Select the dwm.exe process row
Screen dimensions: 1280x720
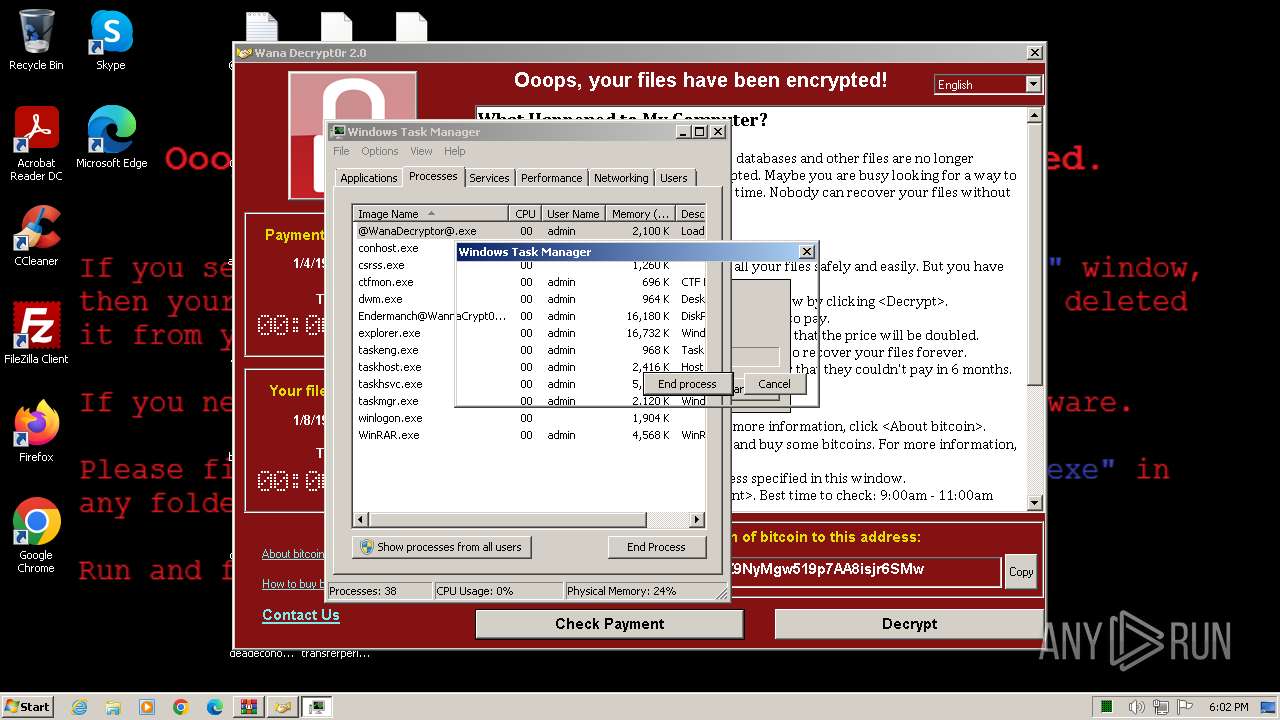click(405, 299)
